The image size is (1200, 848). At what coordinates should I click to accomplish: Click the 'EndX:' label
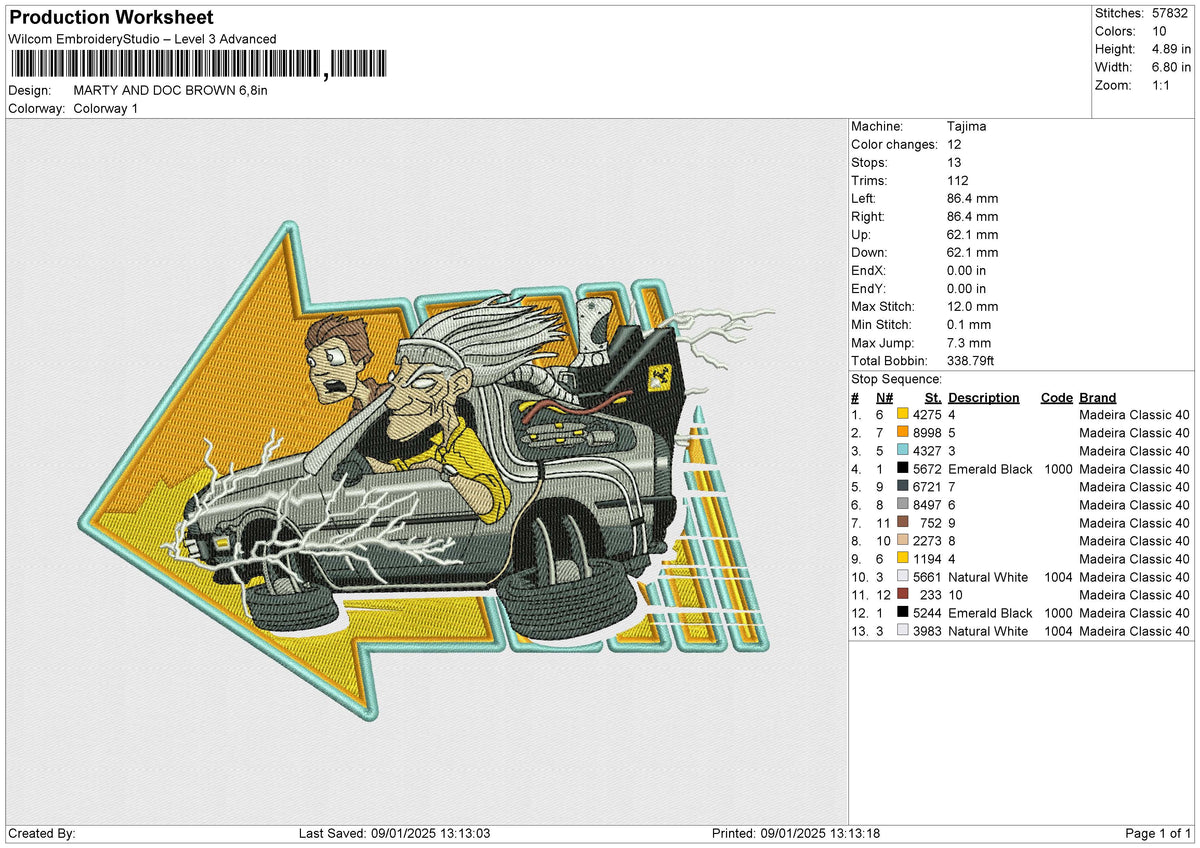[x=868, y=271]
